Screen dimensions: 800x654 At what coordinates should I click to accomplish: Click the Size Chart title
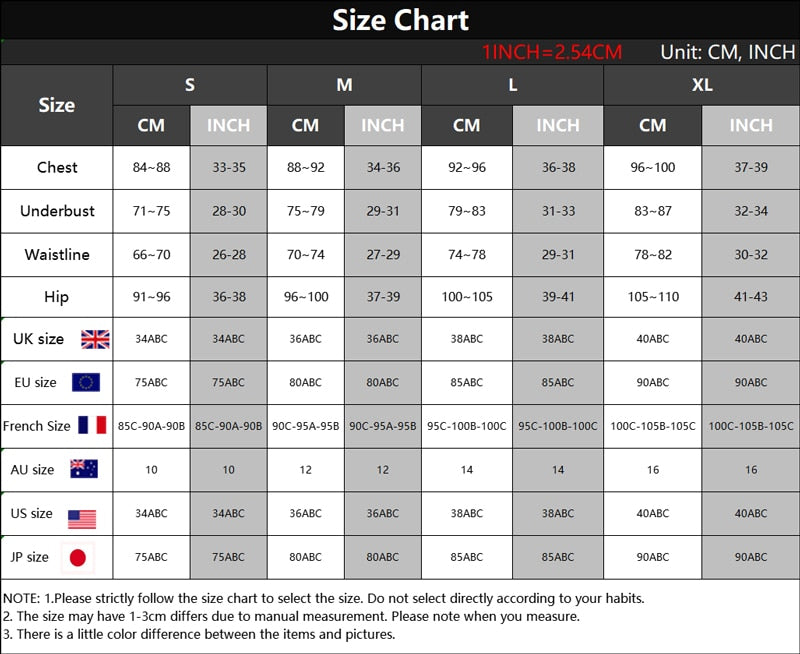[x=400, y=20]
